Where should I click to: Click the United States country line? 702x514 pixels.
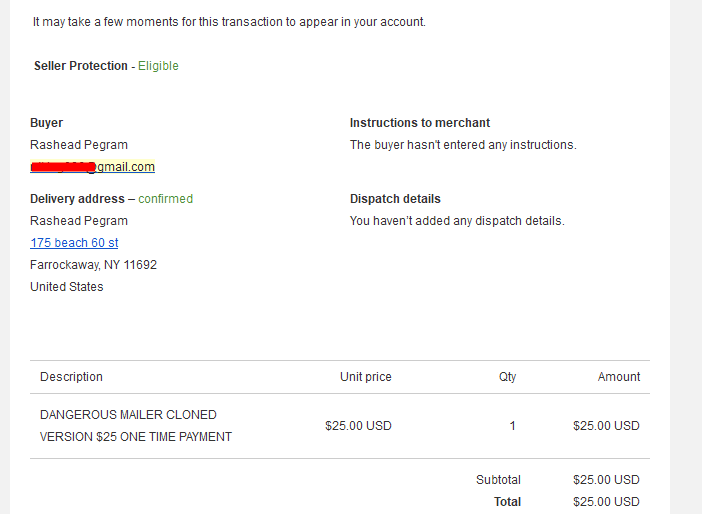pos(67,287)
